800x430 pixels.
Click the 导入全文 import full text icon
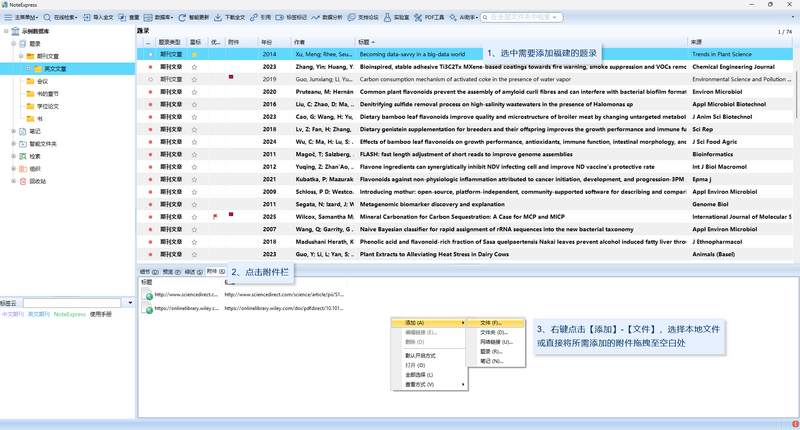[x=87, y=17]
